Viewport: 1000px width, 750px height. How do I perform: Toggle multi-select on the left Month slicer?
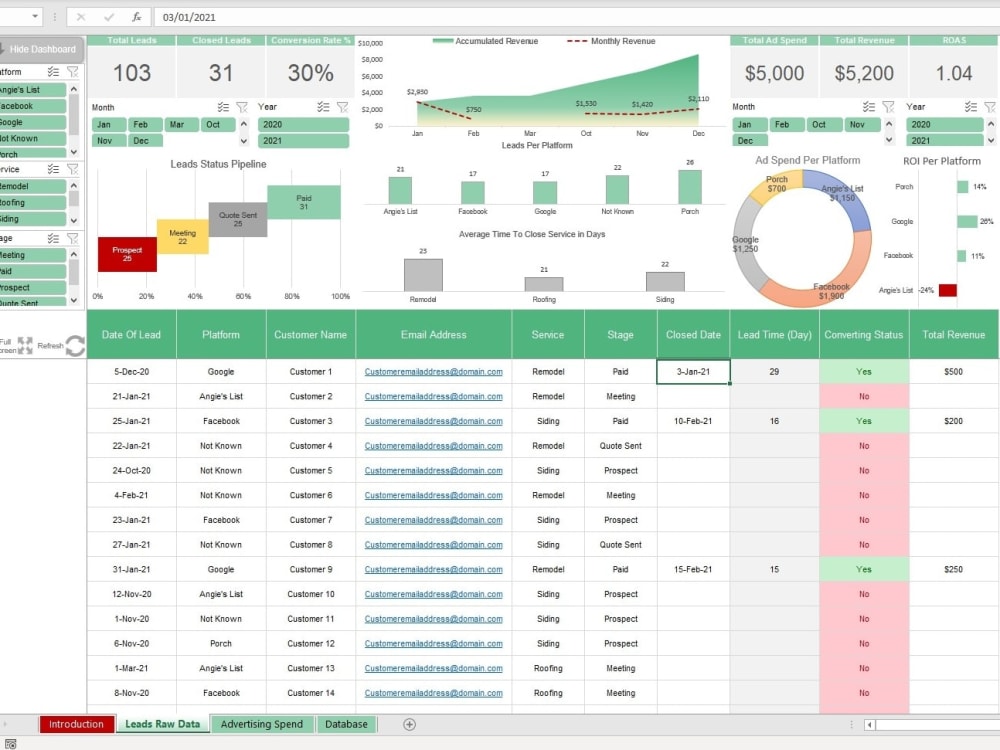[x=223, y=107]
